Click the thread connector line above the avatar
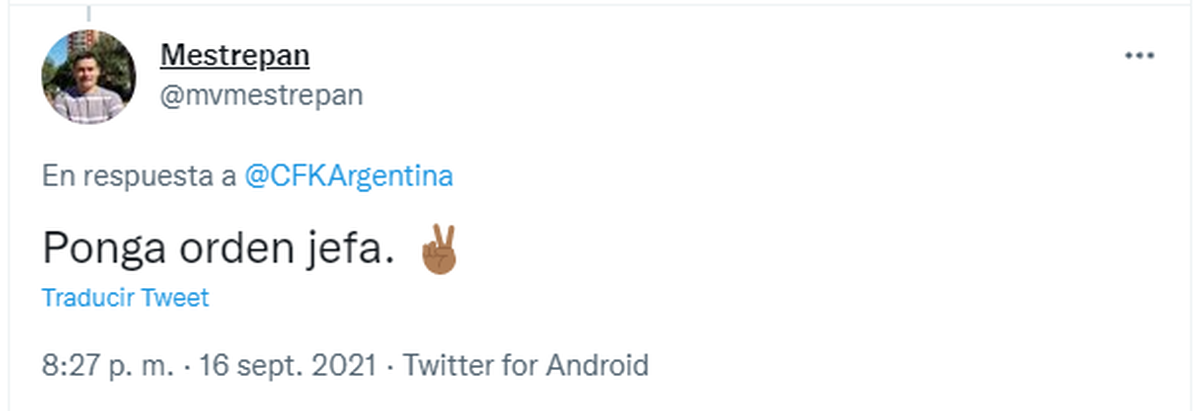Image resolution: width=1200 pixels, height=411 pixels. [x=88, y=12]
